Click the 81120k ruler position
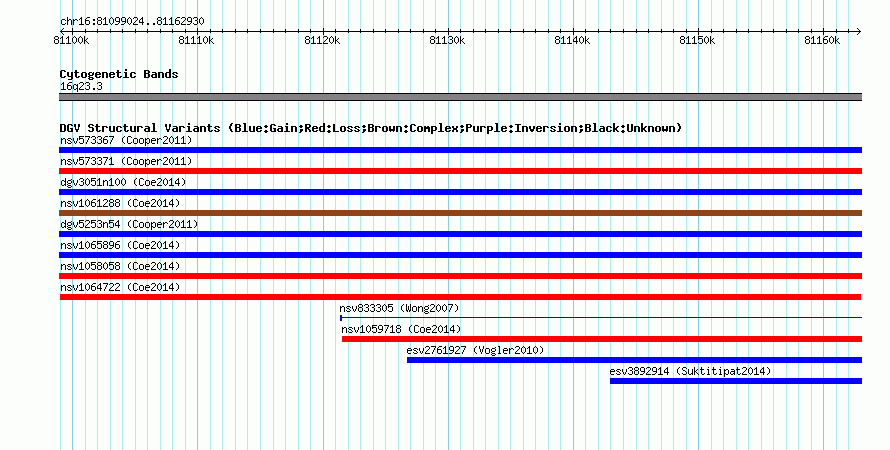This screenshot has width=890, height=450. pyautogui.click(x=322, y=40)
